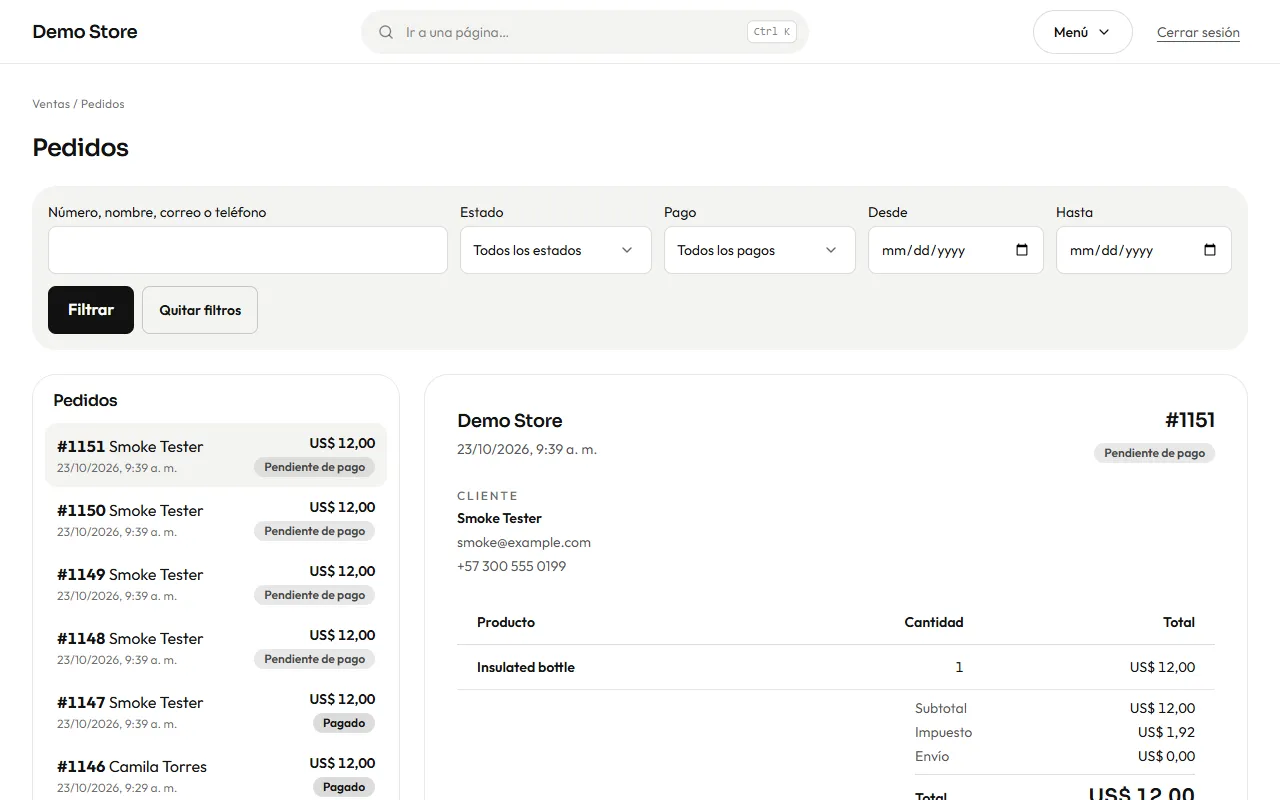Click the email smoke@example.com

click(524, 542)
